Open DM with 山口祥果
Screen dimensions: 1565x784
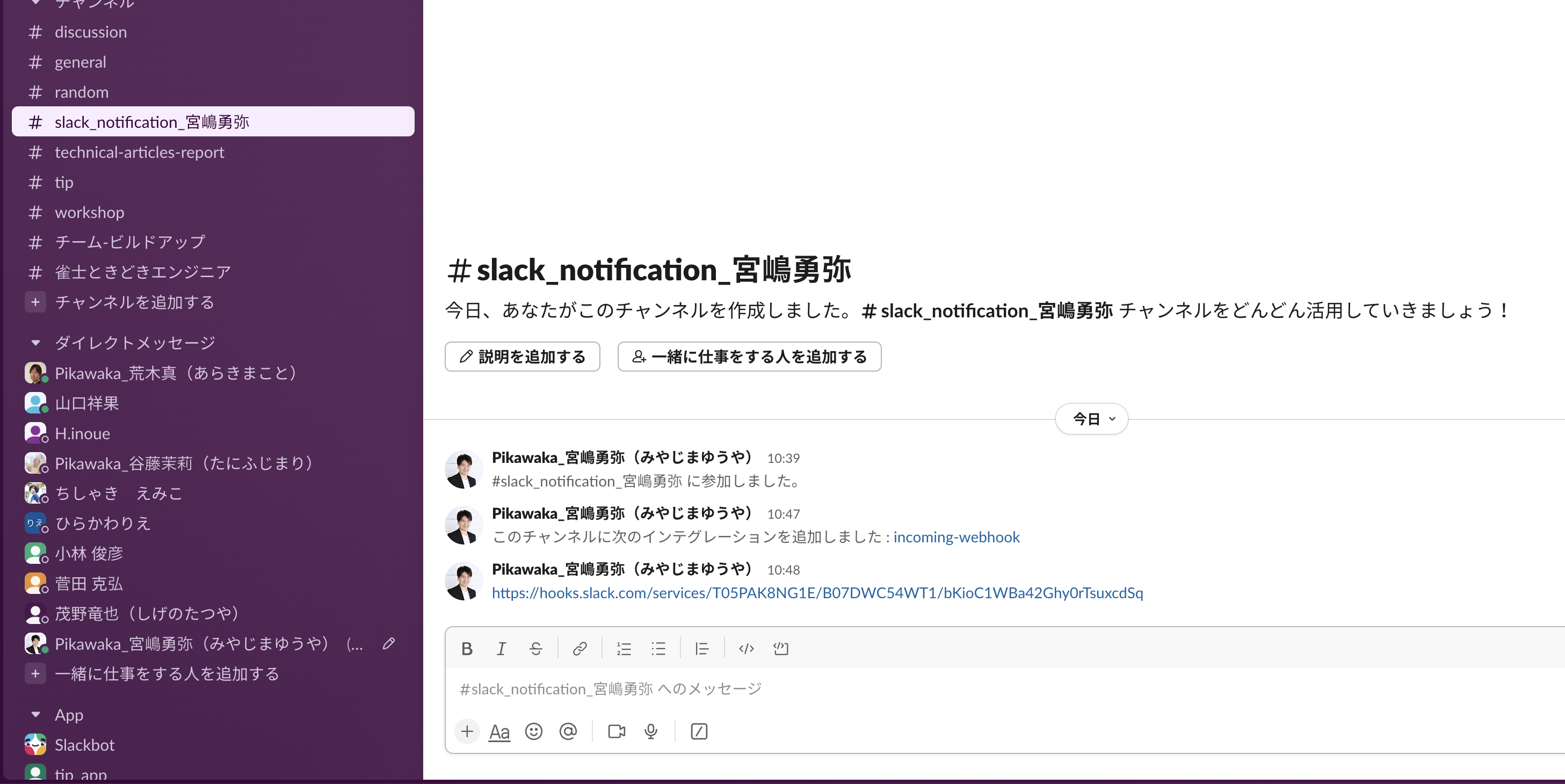coord(213,403)
